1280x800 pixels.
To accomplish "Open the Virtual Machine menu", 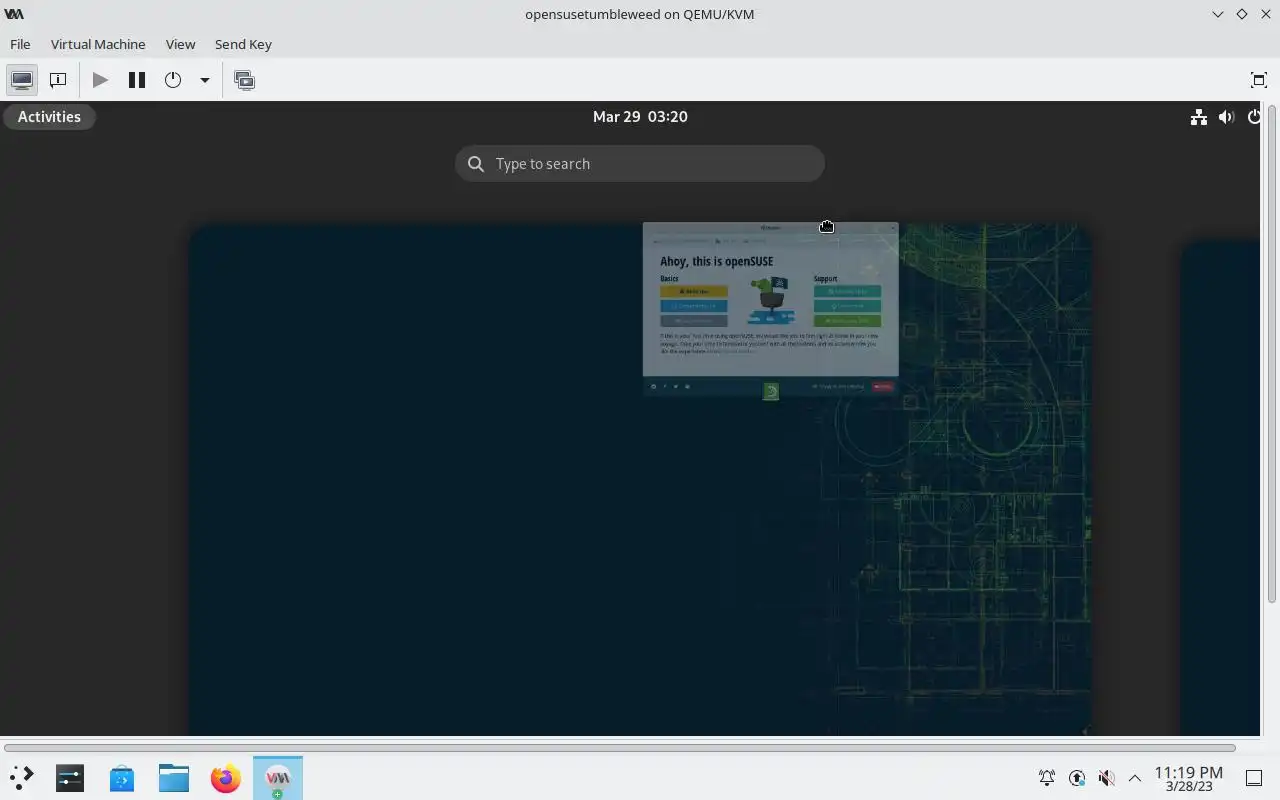I will (98, 44).
